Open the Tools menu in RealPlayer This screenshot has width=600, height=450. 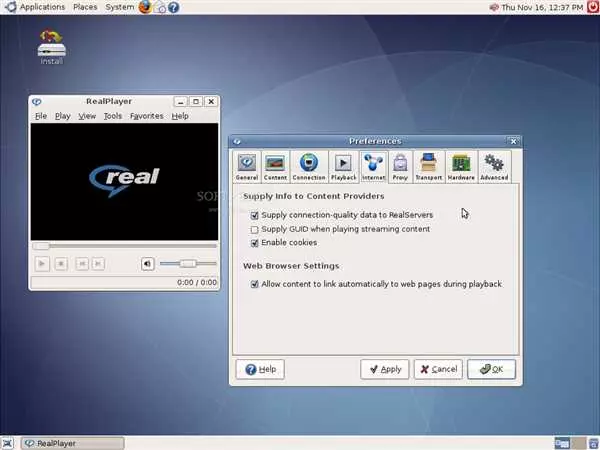[x=112, y=116]
